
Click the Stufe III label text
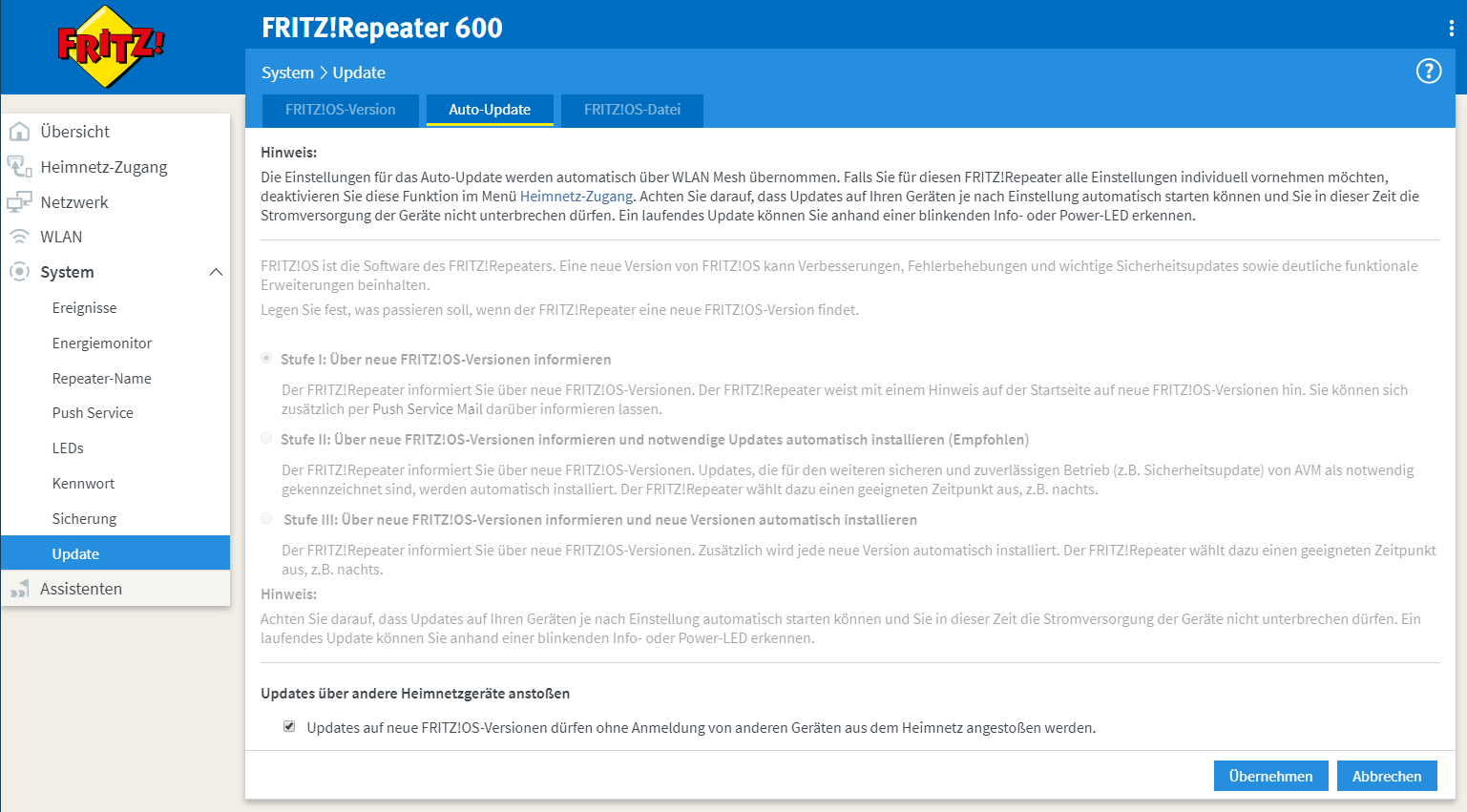pos(600,520)
